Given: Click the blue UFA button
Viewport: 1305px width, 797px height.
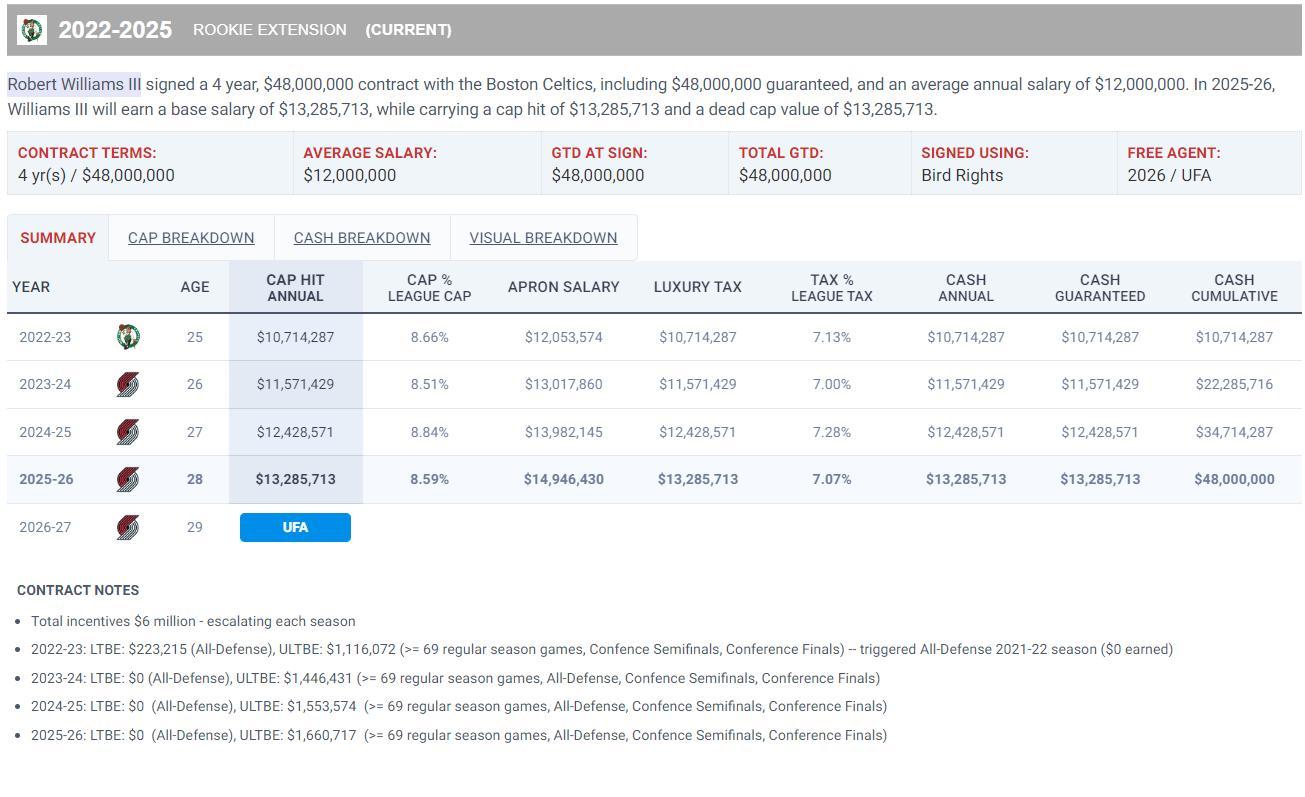Looking at the screenshot, I should tap(295, 527).
